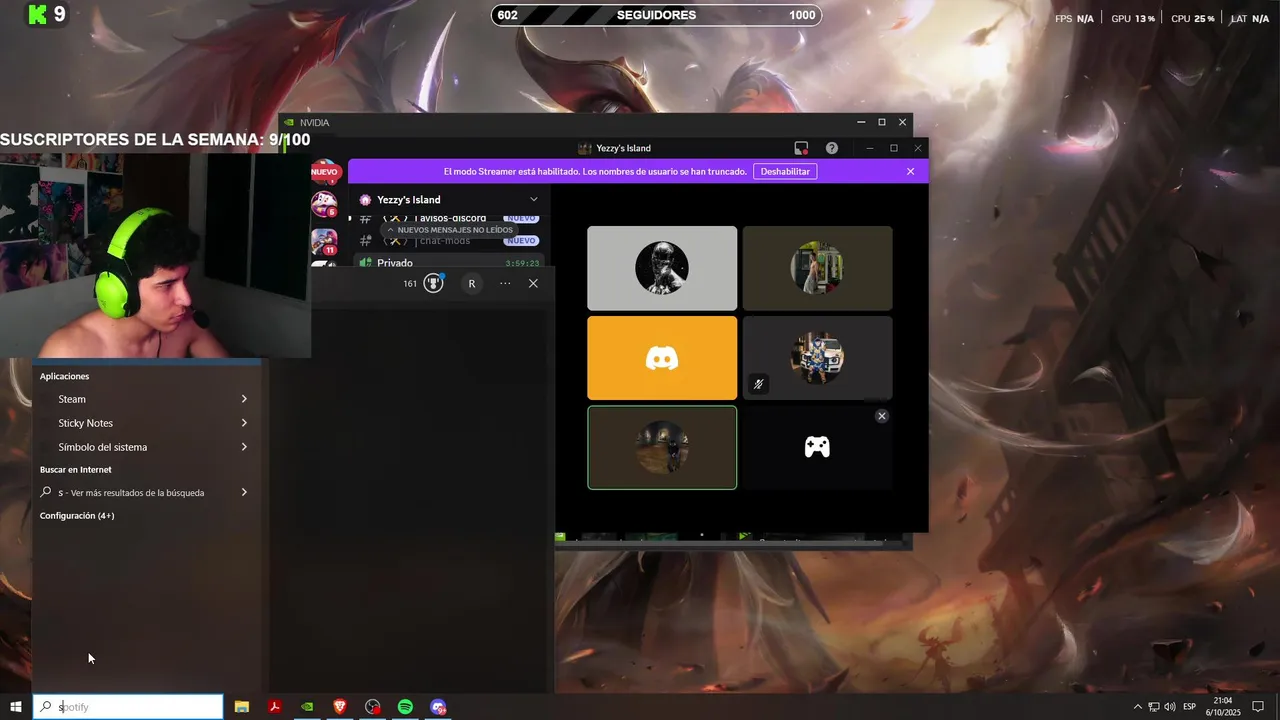1280x720 pixels.
Task: Click the magnifier icon in the search box
Action: tap(46, 707)
